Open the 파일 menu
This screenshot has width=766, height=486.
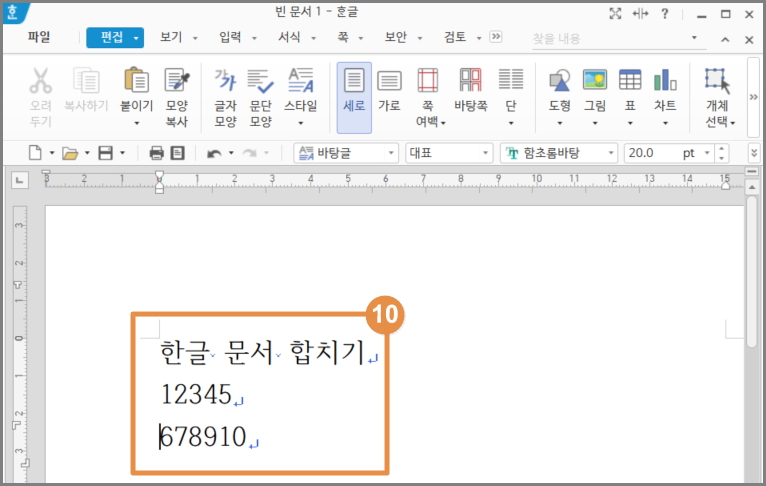pyautogui.click(x=39, y=37)
